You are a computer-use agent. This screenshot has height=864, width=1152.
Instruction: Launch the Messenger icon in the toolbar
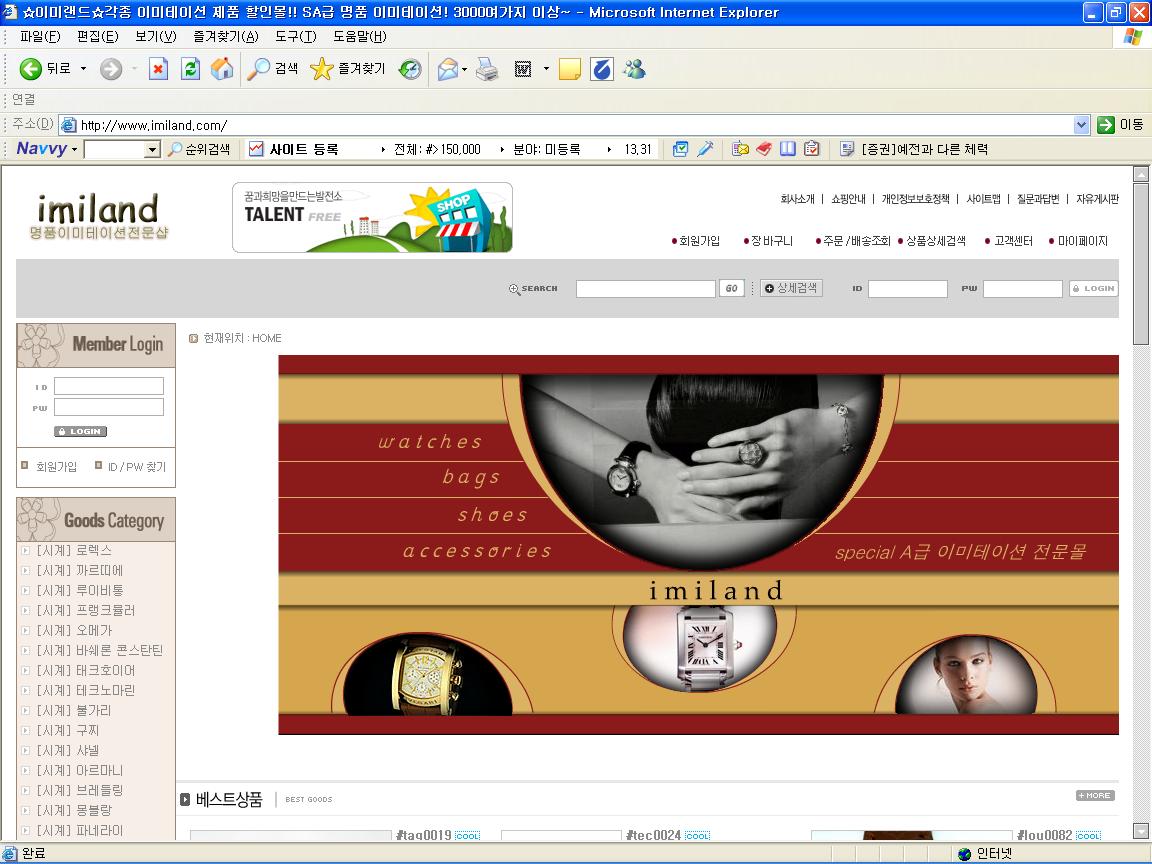634,69
